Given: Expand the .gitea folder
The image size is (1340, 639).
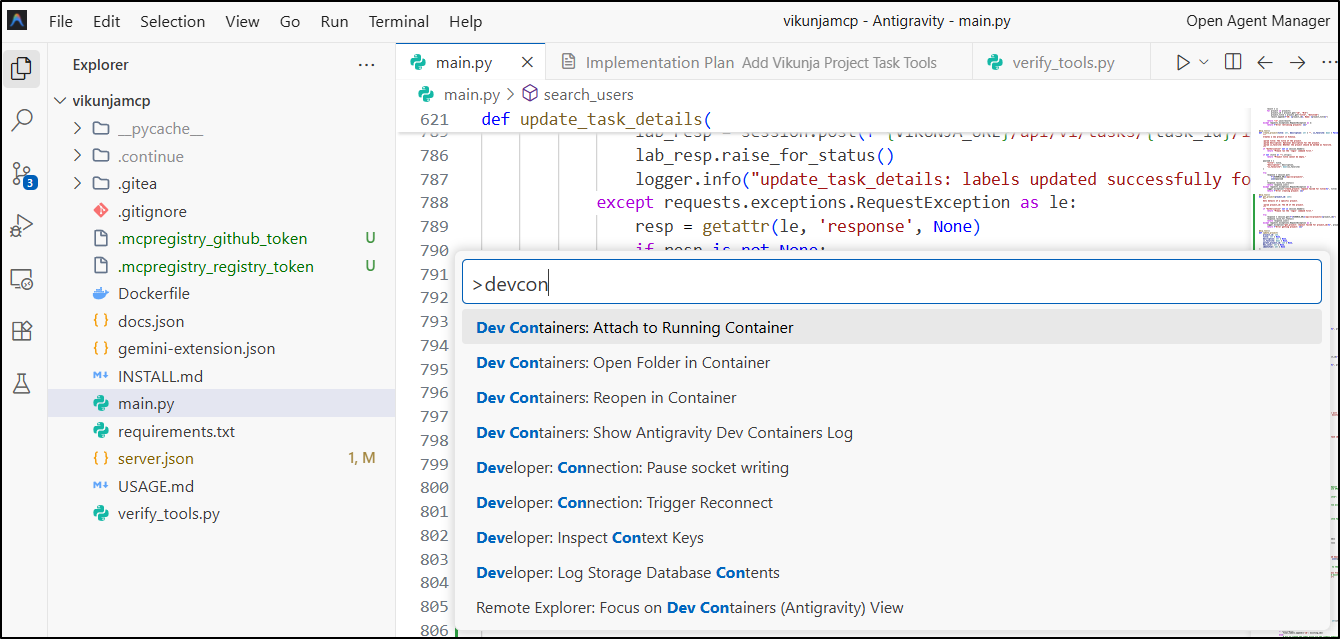Looking at the screenshot, I should tap(78, 184).
